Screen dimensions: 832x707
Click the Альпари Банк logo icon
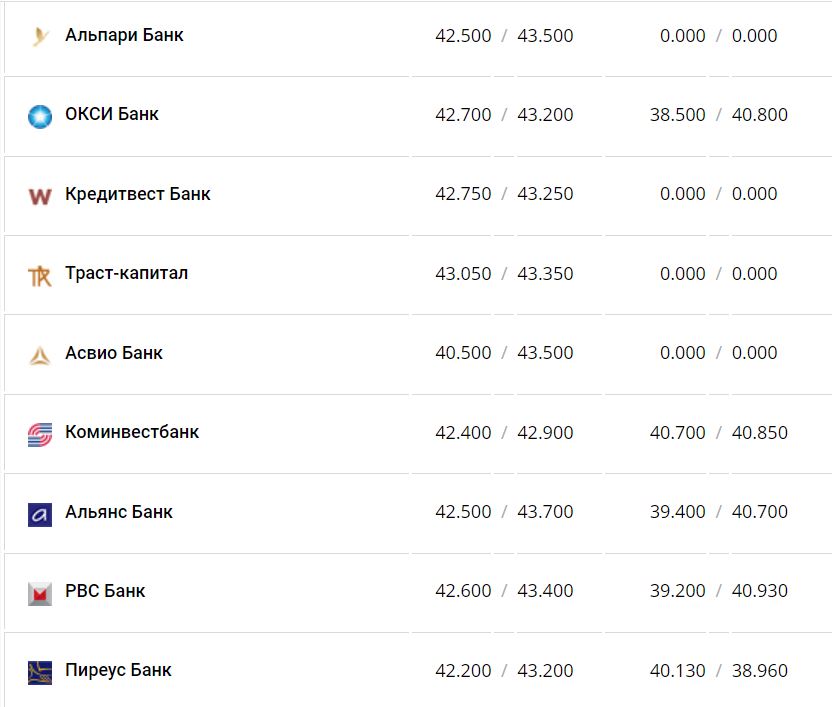(x=40, y=37)
